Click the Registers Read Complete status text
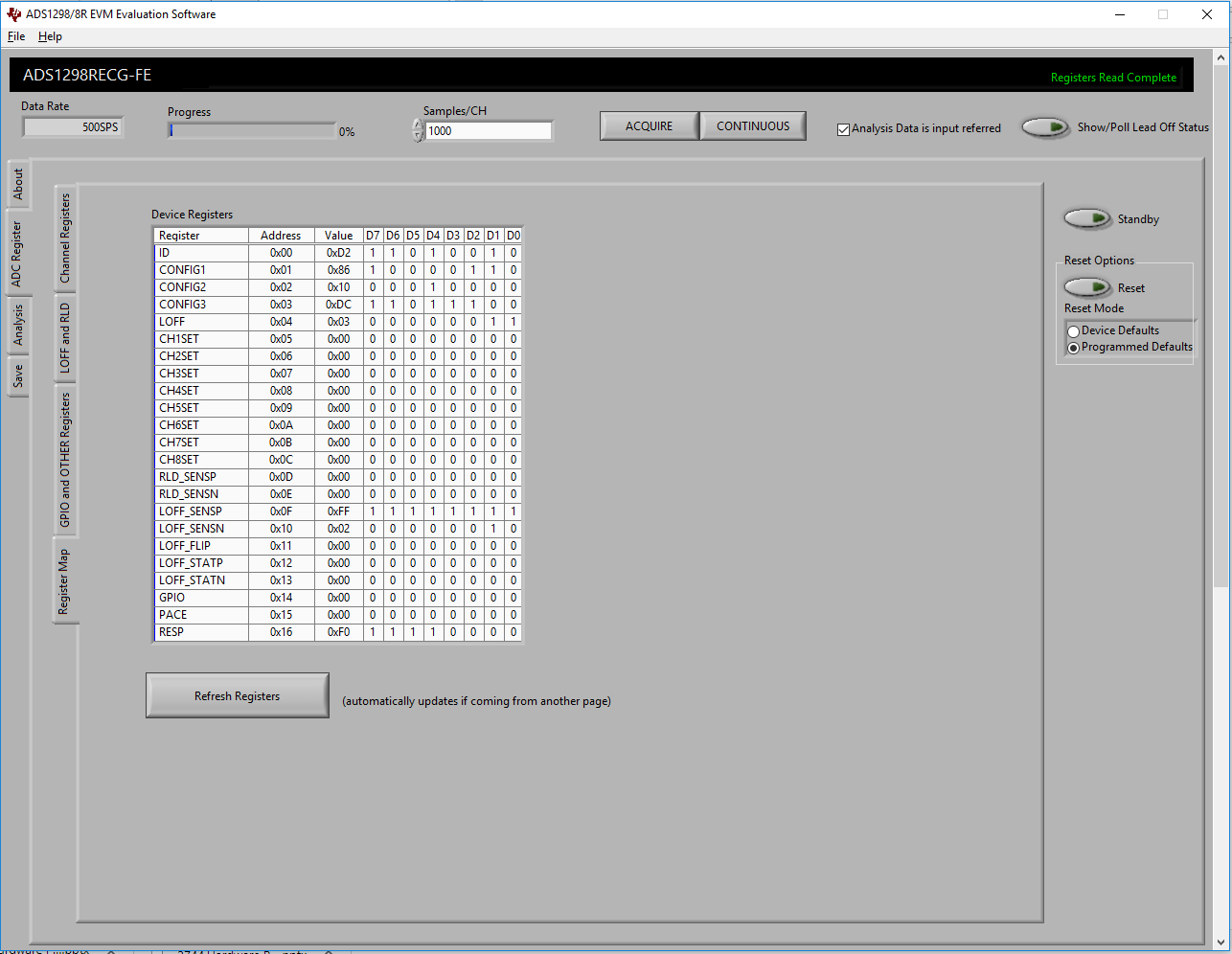Screen dimensions: 1232x954 tap(1113, 78)
